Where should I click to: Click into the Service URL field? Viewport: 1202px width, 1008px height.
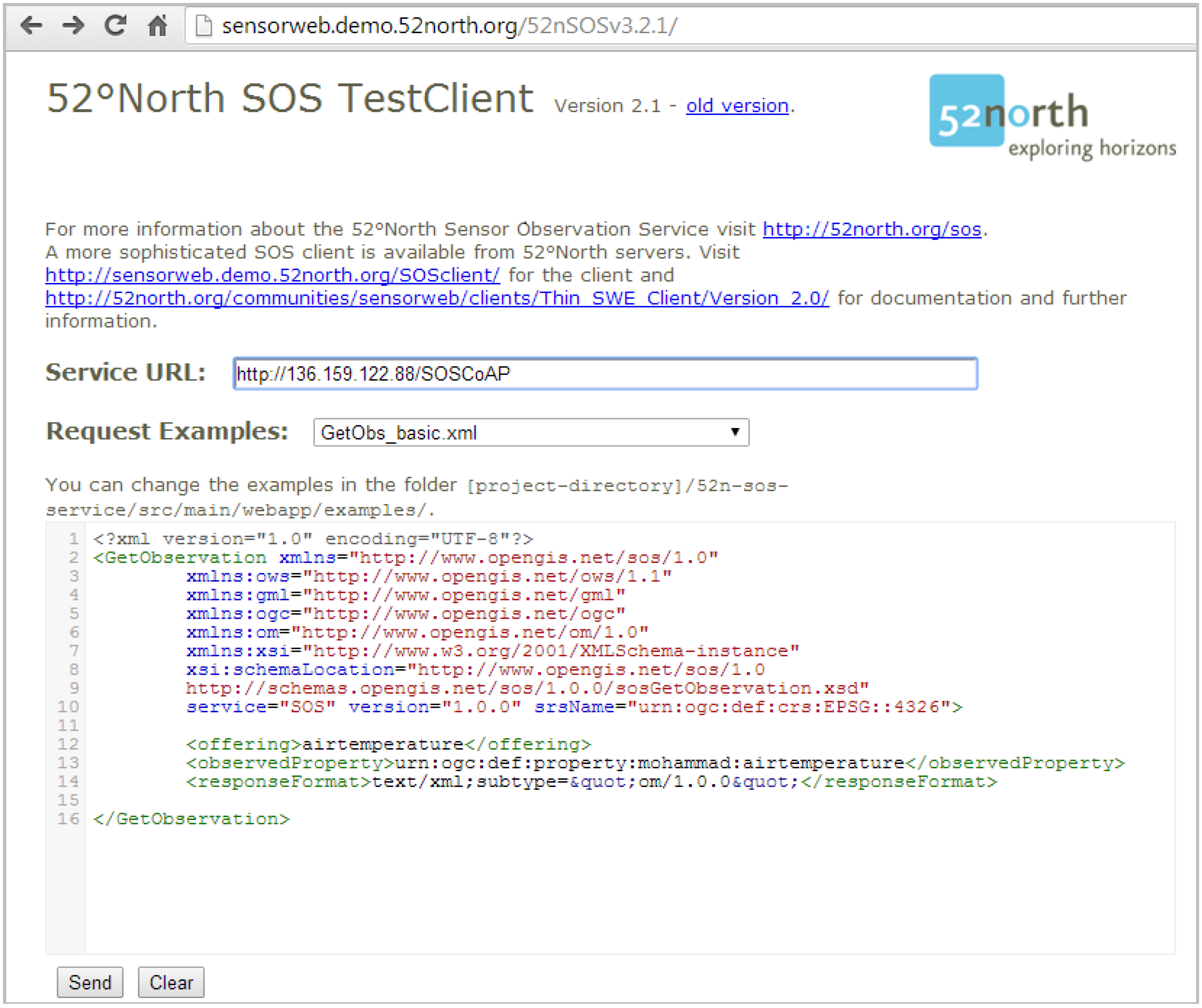[605, 373]
